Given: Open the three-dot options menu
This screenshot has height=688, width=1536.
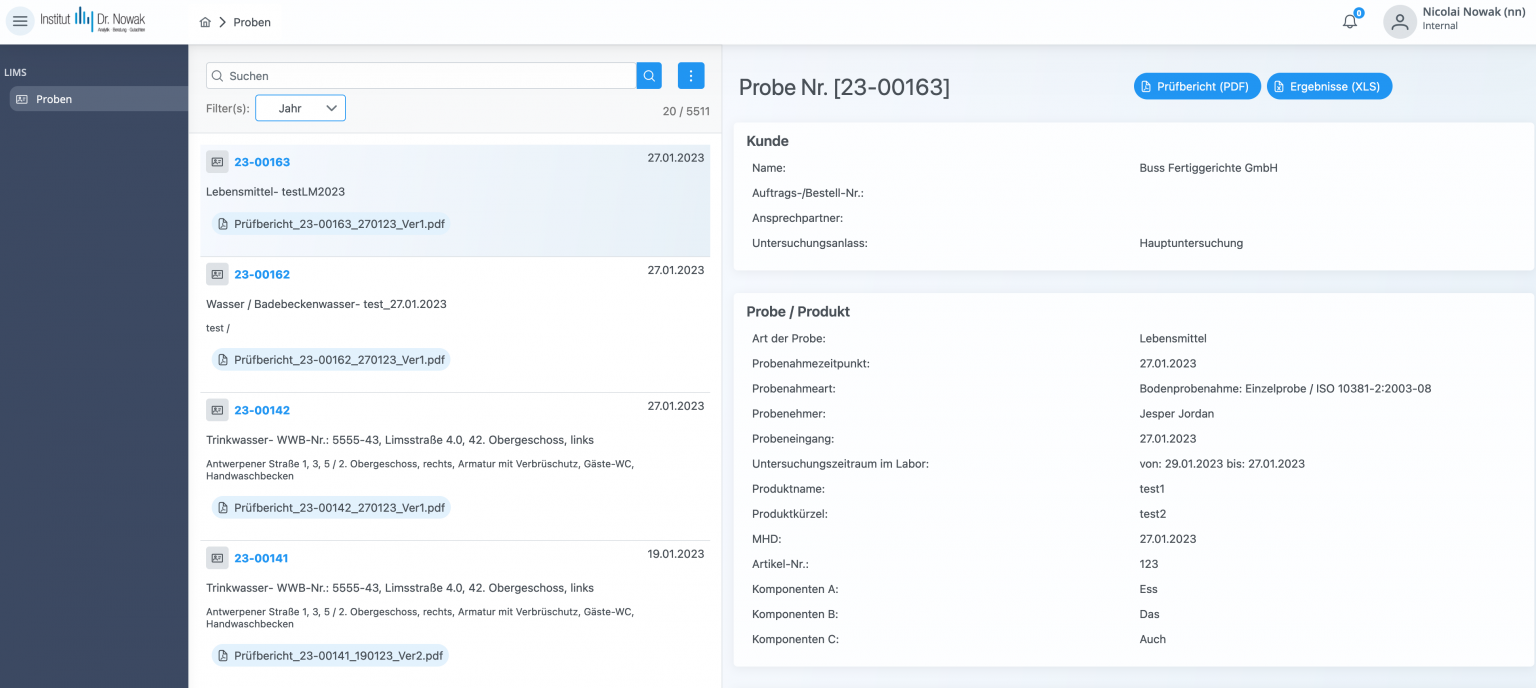Looking at the screenshot, I should point(691,75).
